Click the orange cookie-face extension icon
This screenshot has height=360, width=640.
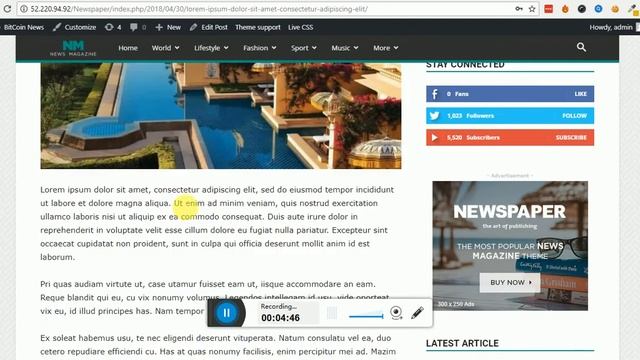615,9
